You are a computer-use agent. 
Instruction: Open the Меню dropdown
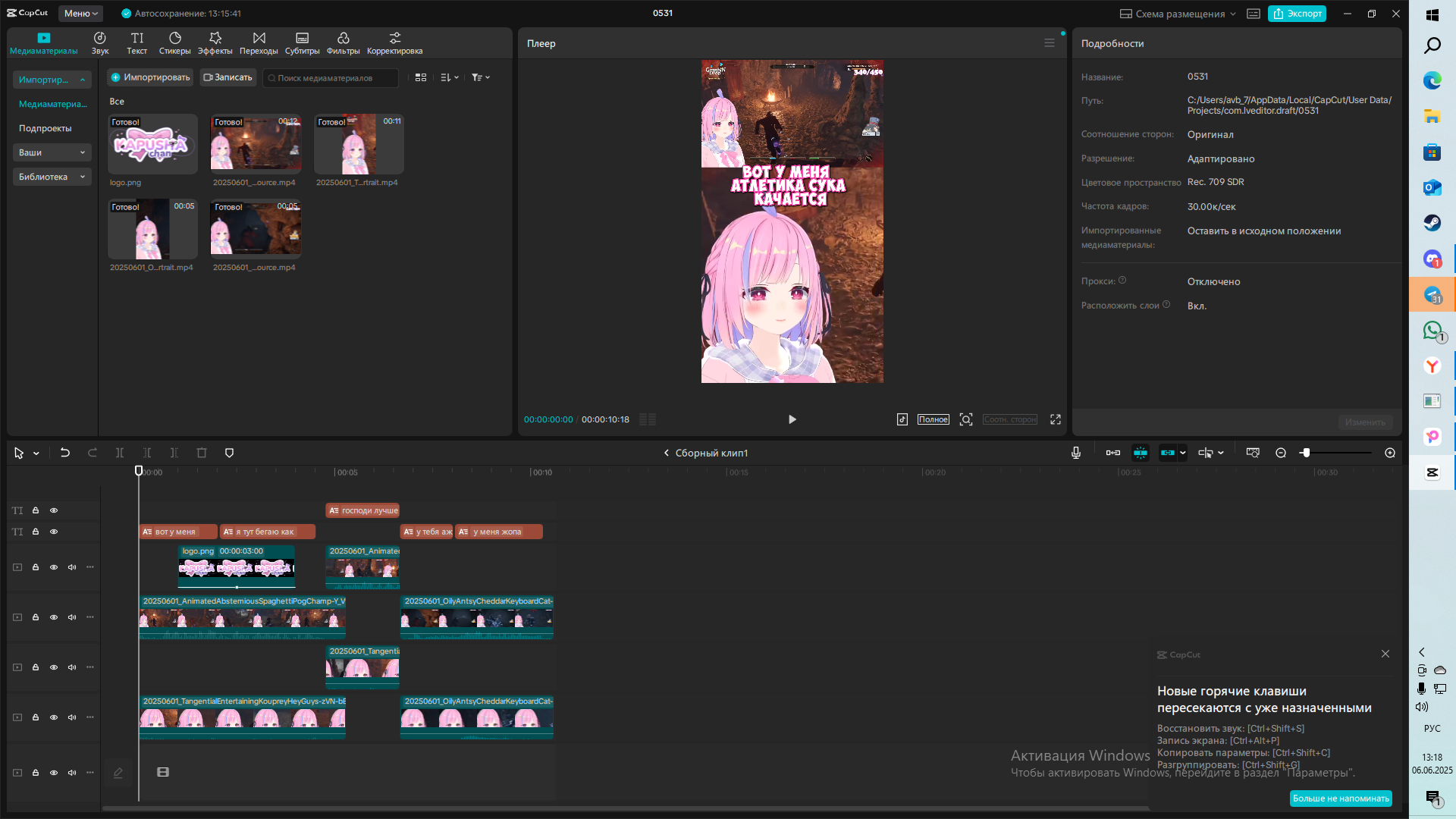tap(81, 14)
